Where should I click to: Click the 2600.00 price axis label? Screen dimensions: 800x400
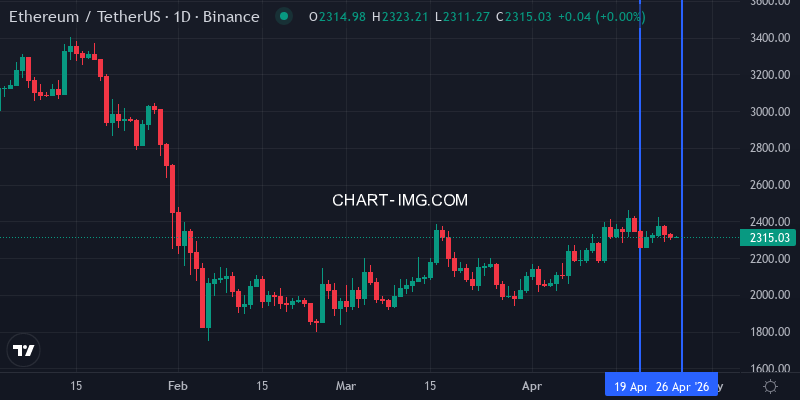(x=770, y=185)
